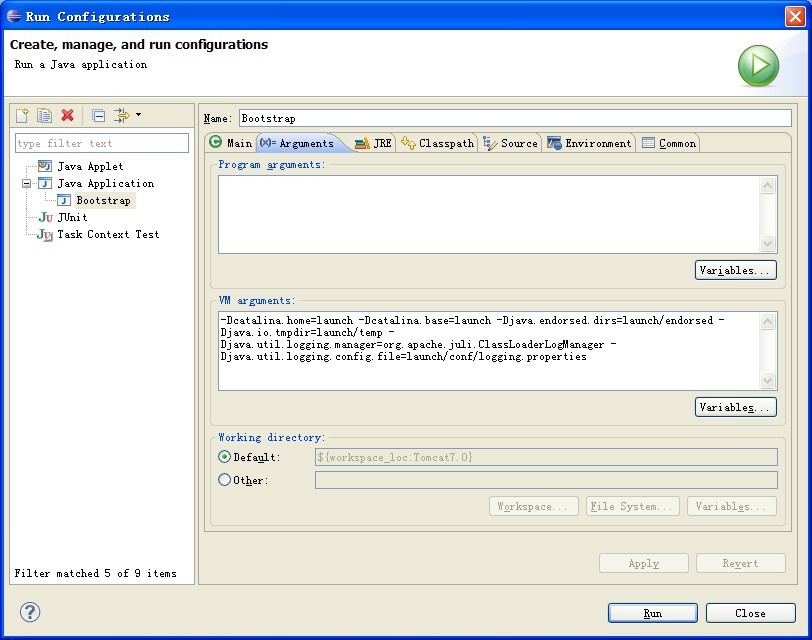Click the type filter text field
Viewport: 812px width, 640px height.
point(102,143)
